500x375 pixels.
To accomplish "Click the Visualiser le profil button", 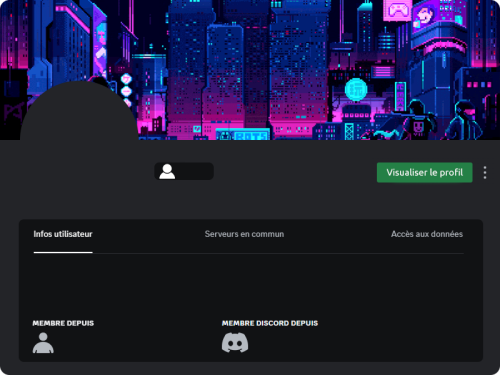I will [424, 172].
